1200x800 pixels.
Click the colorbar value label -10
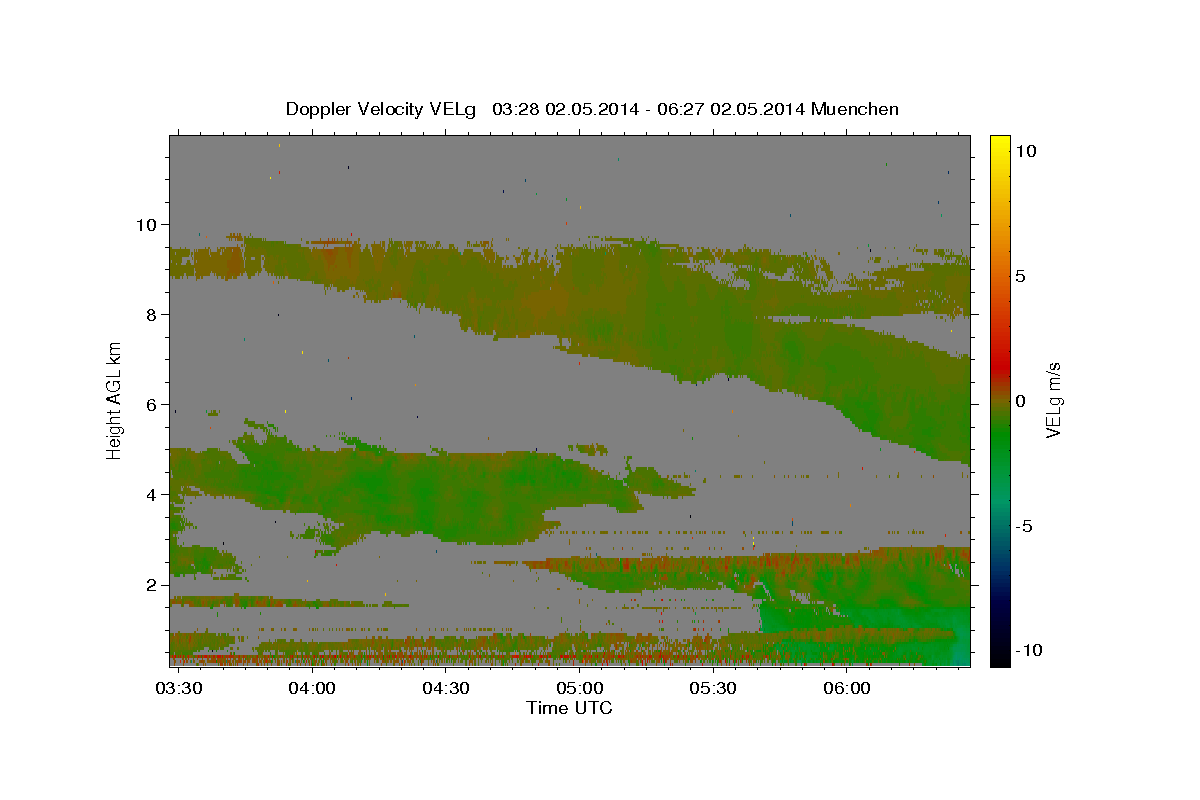[1029, 651]
